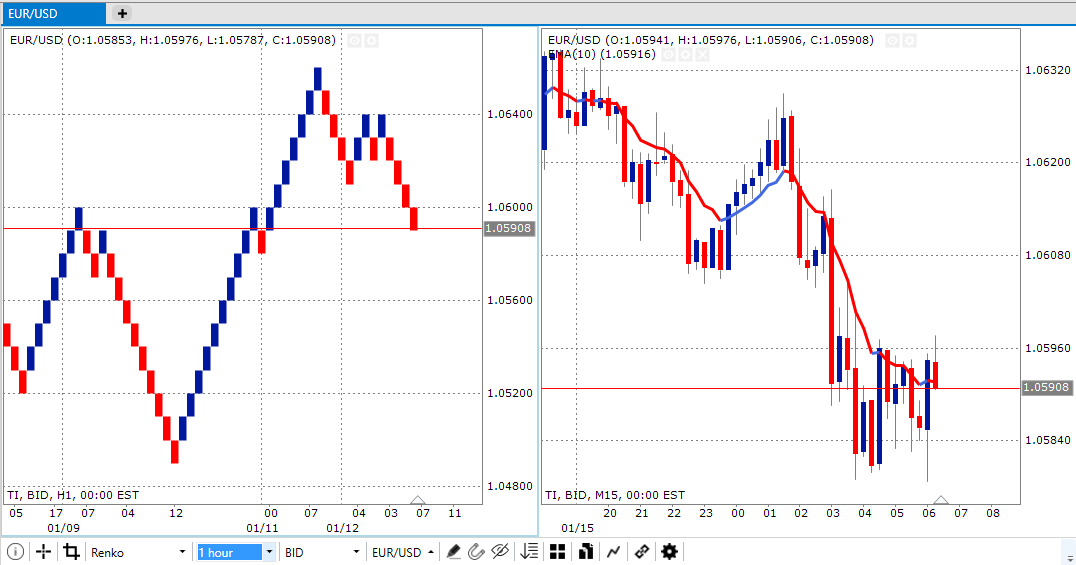
Task: Click left Renko chart's header visibility icon
Action: coord(354,41)
